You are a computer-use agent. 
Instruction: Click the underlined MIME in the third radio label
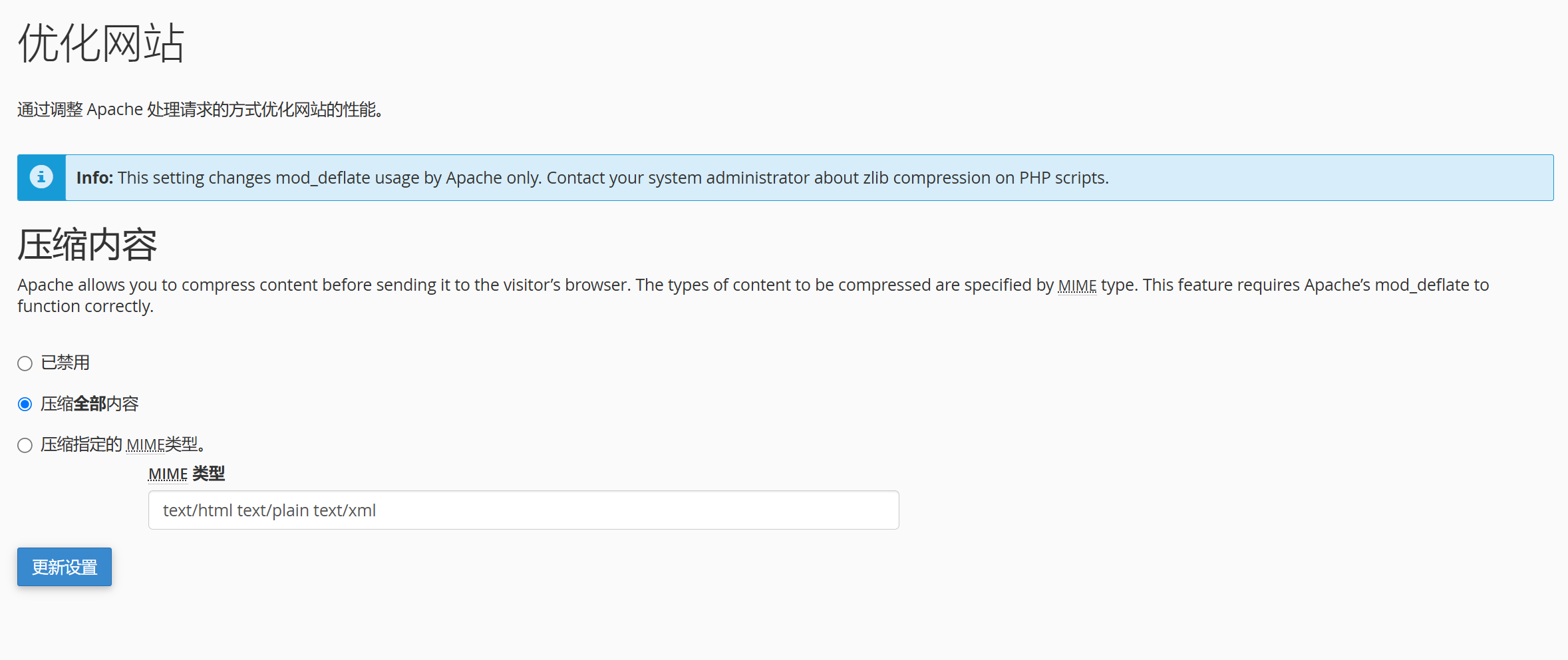coord(145,444)
